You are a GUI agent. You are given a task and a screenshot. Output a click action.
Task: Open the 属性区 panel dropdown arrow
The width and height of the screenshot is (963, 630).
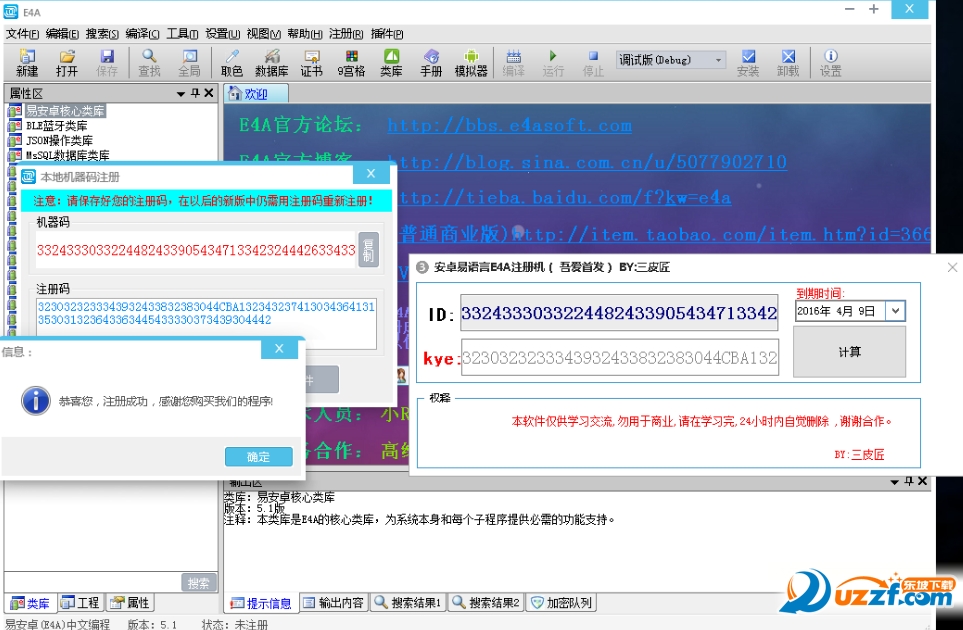[x=181, y=94]
